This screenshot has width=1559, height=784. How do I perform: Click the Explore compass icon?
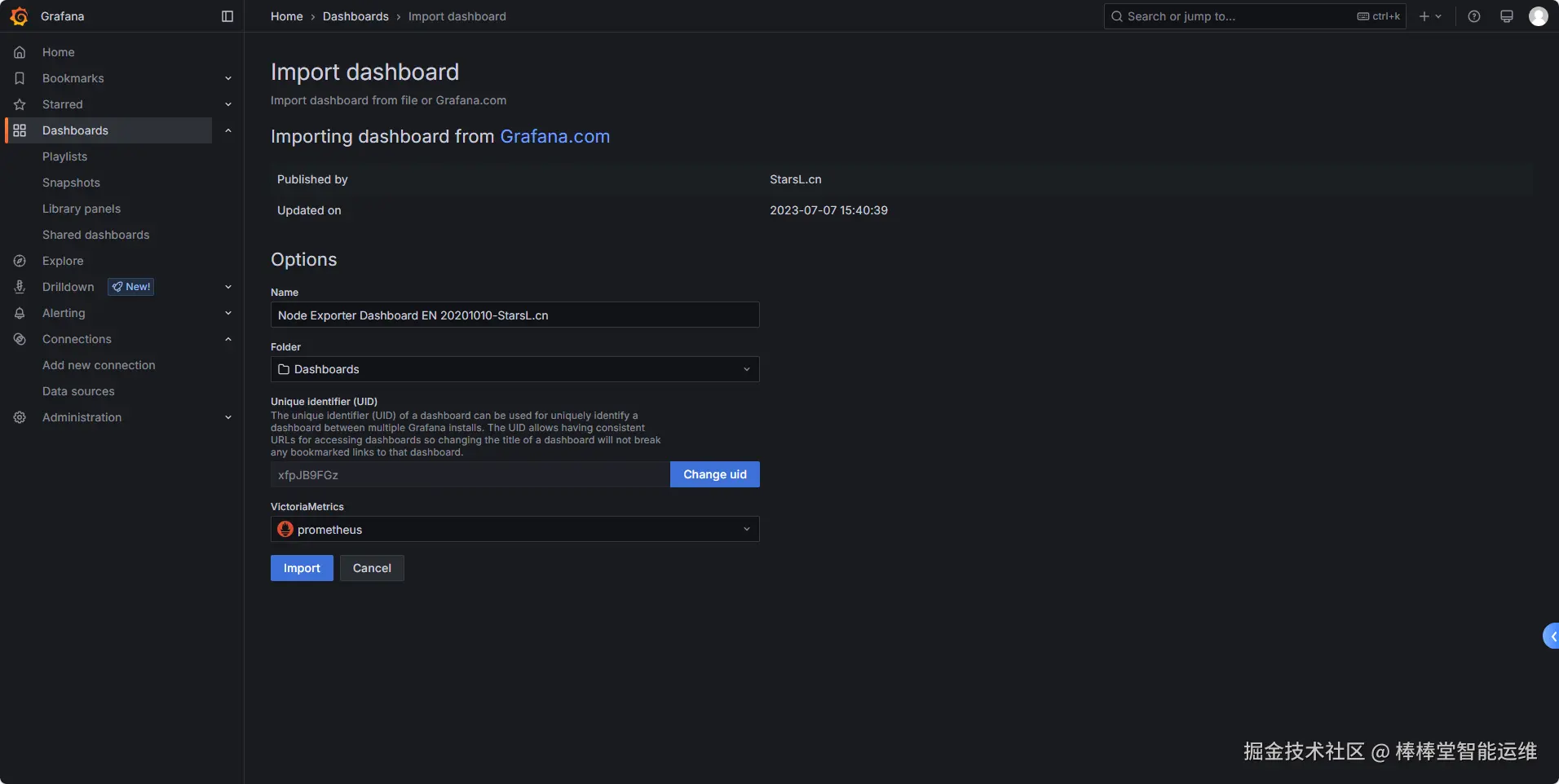pos(20,261)
